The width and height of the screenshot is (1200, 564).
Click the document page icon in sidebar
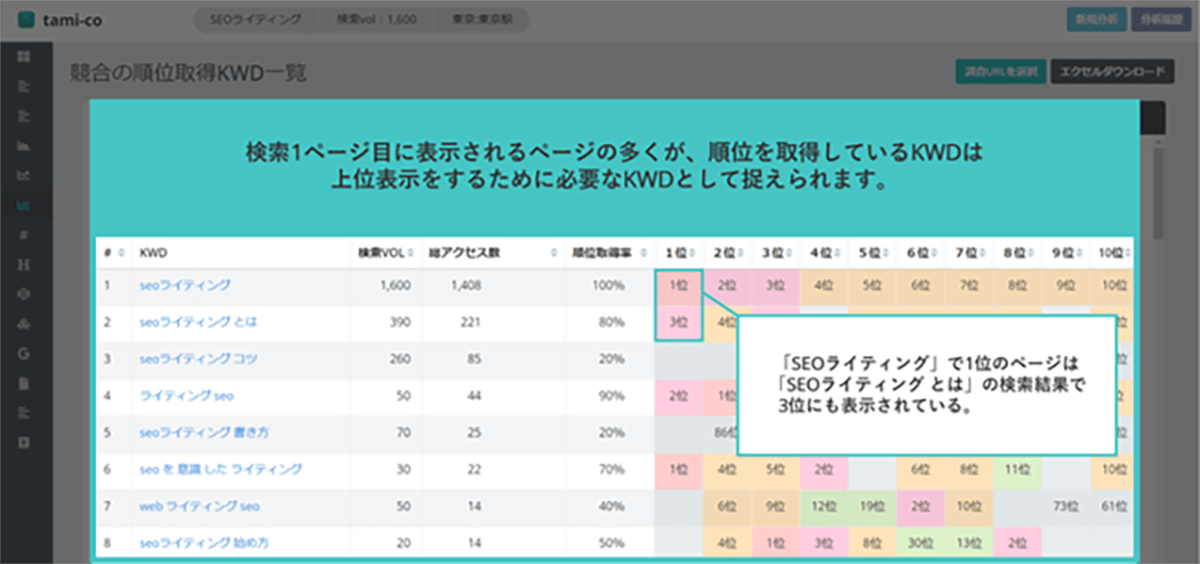24,383
